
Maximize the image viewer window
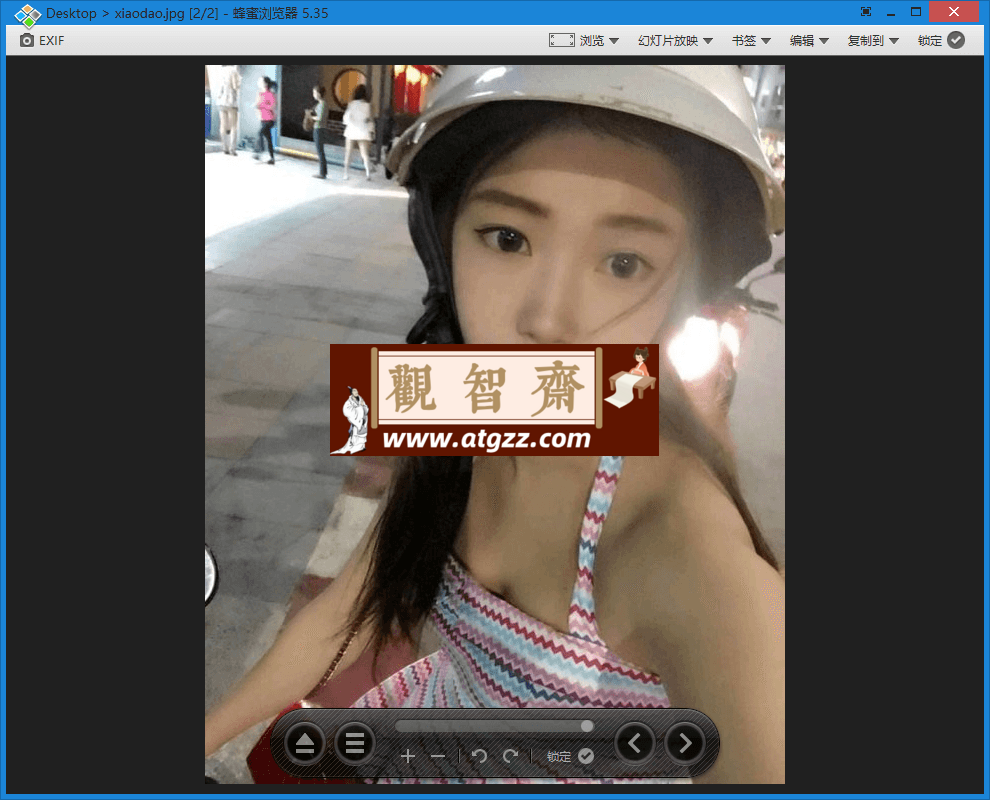[x=916, y=12]
